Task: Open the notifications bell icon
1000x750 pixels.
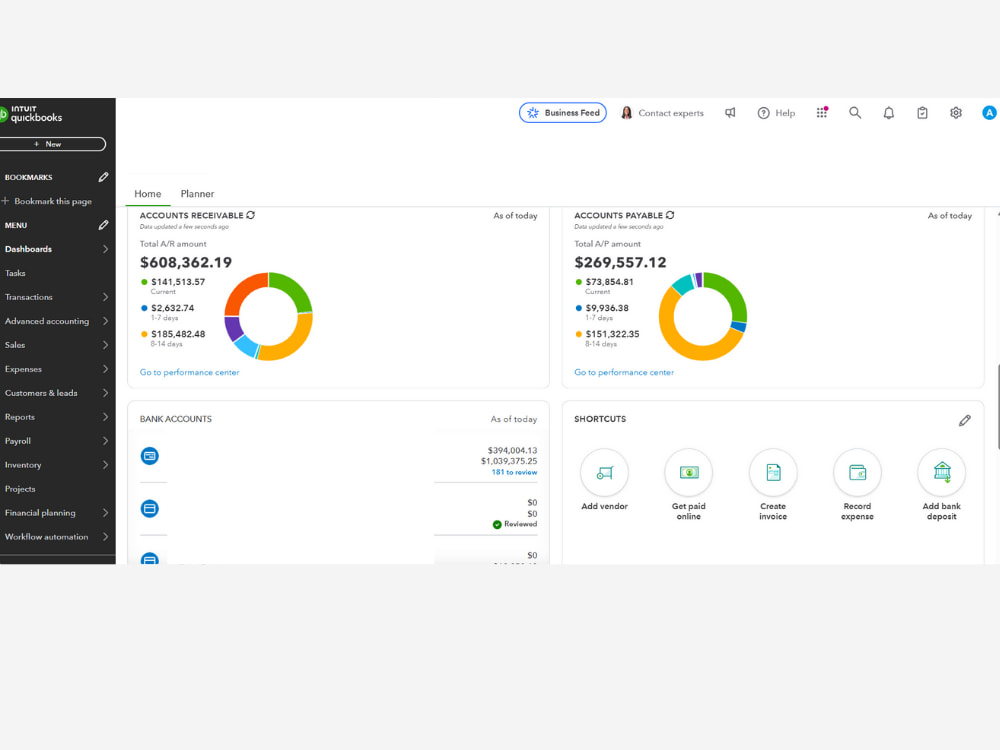Action: pyautogui.click(x=888, y=113)
